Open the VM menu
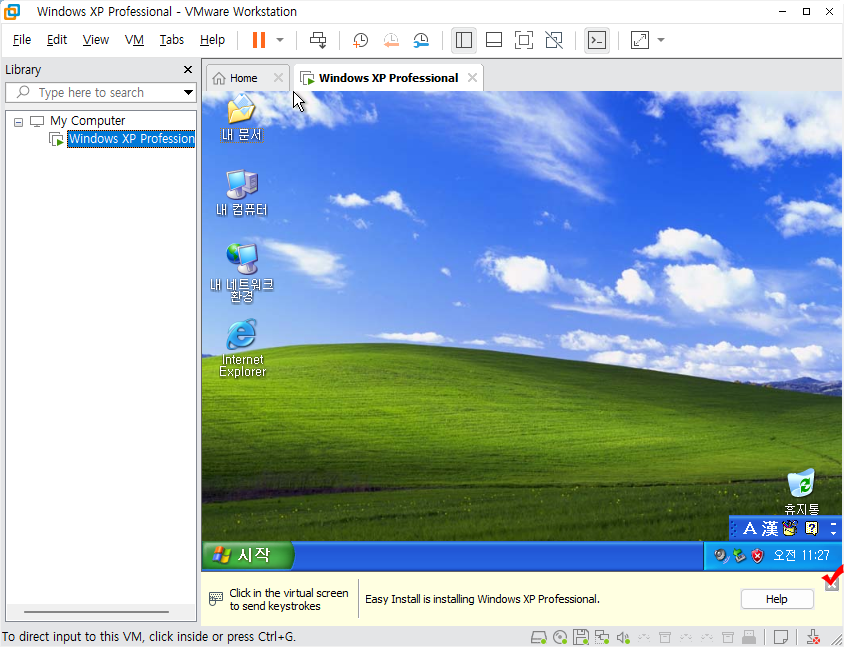Viewport: 844px width, 647px height. [134, 40]
